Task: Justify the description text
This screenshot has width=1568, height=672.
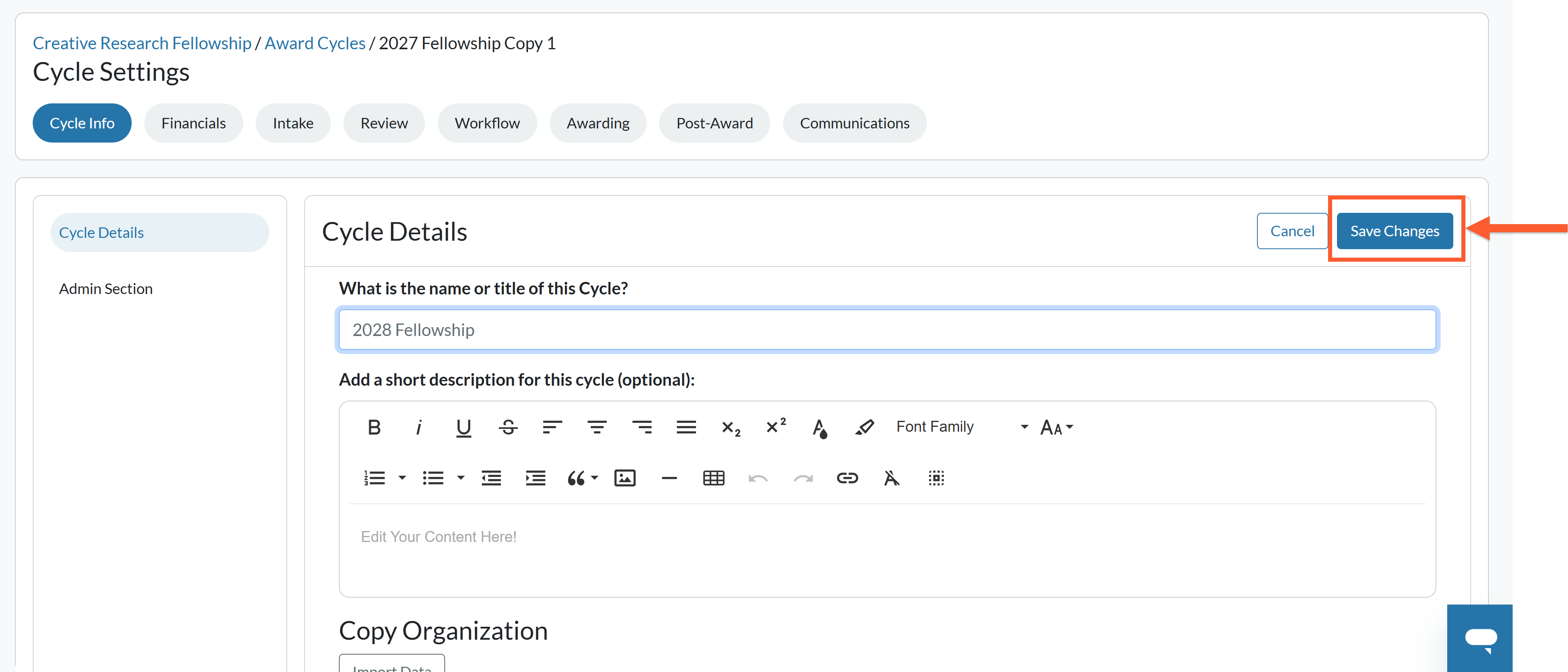Action: click(686, 427)
